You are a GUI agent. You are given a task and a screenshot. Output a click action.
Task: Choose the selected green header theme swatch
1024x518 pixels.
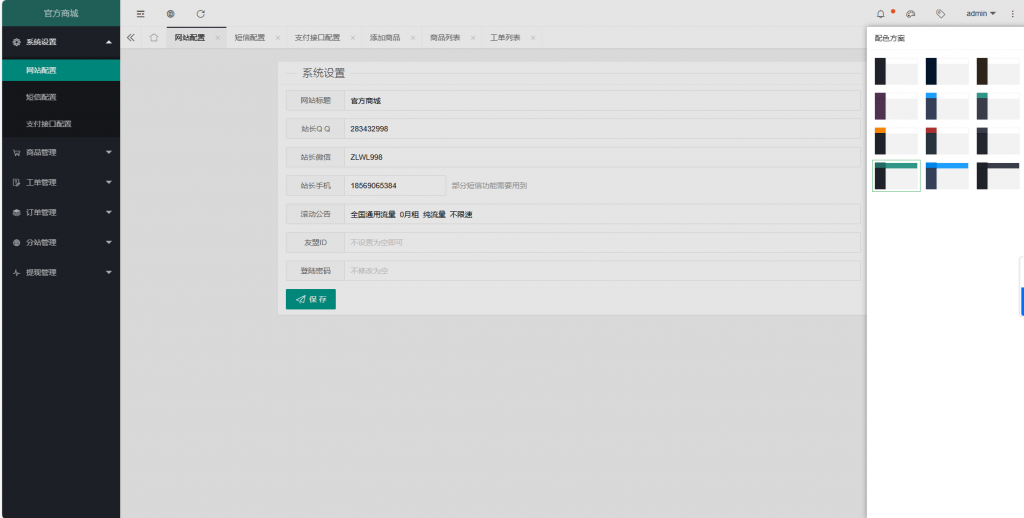pyautogui.click(x=896, y=176)
